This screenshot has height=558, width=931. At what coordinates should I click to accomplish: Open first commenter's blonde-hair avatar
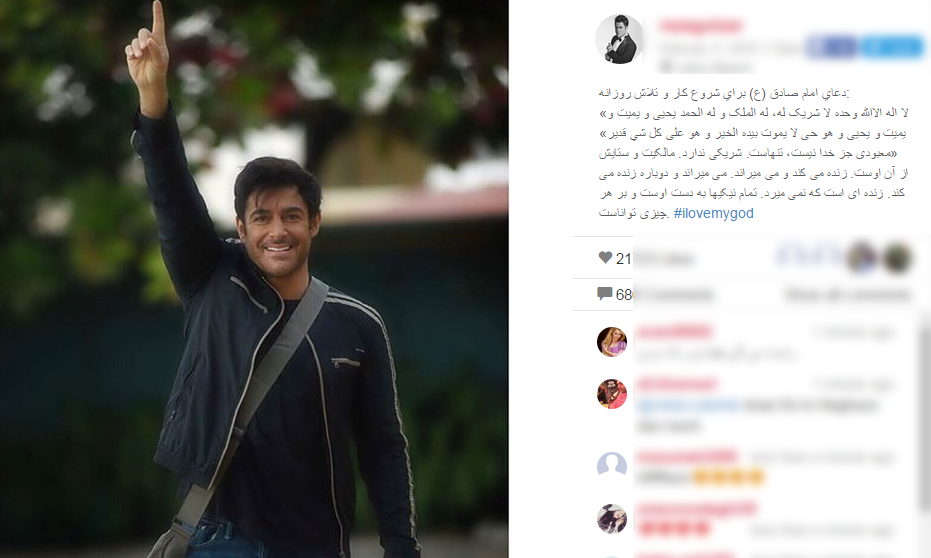(612, 341)
